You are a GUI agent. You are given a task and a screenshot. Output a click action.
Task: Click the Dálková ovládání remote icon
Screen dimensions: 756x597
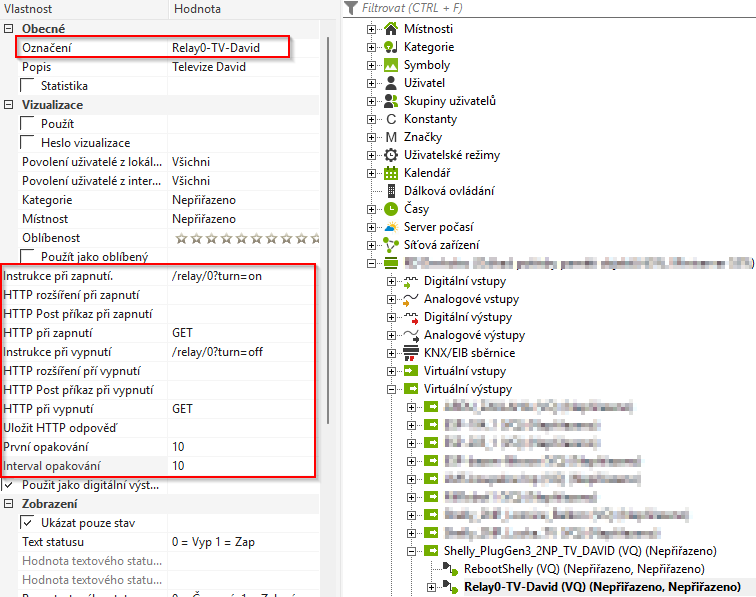[391, 191]
